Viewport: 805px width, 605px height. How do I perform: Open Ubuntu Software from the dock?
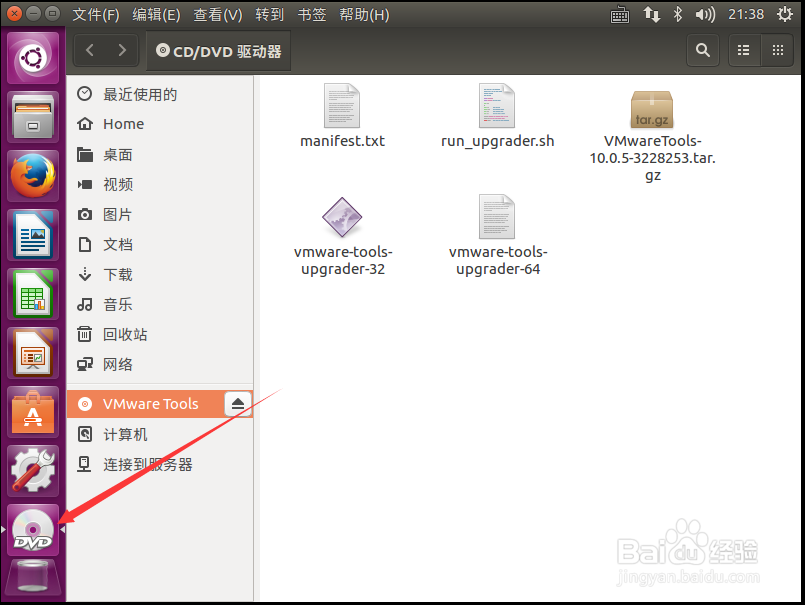(32, 410)
